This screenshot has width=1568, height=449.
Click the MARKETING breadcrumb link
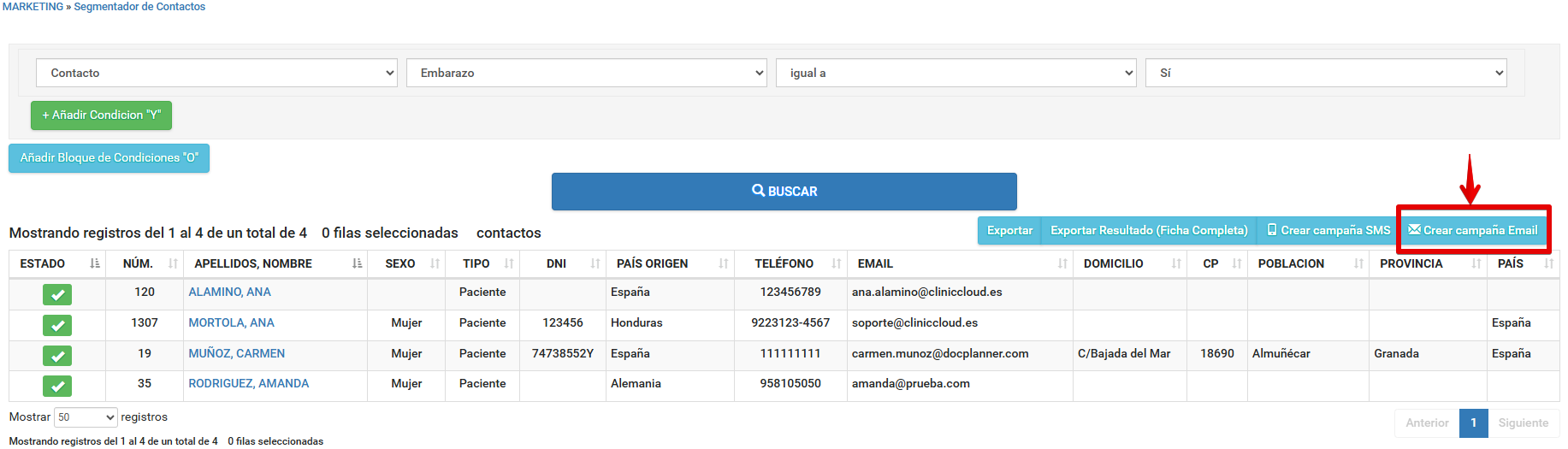coord(33,7)
